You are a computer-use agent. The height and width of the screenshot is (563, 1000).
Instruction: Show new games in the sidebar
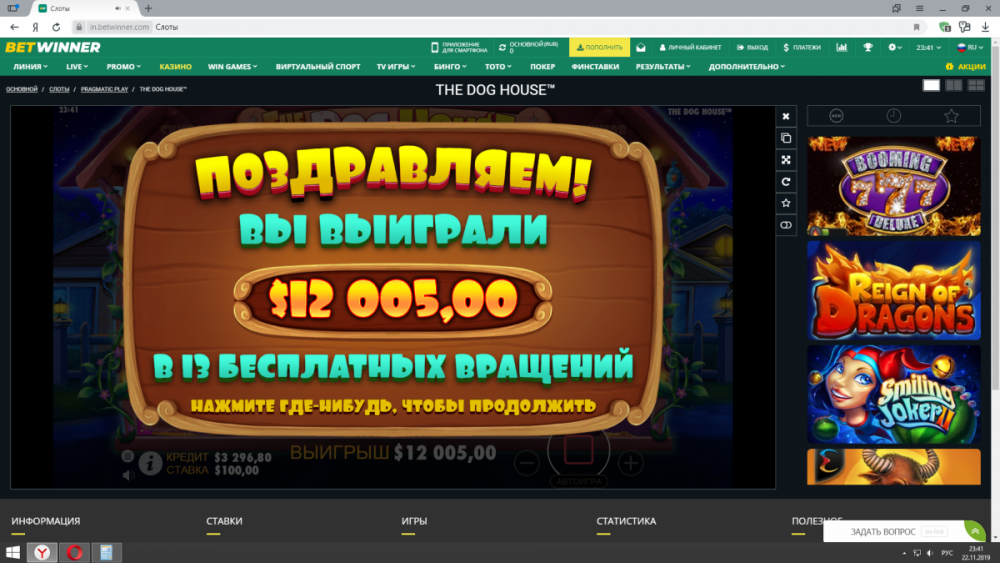(836, 115)
